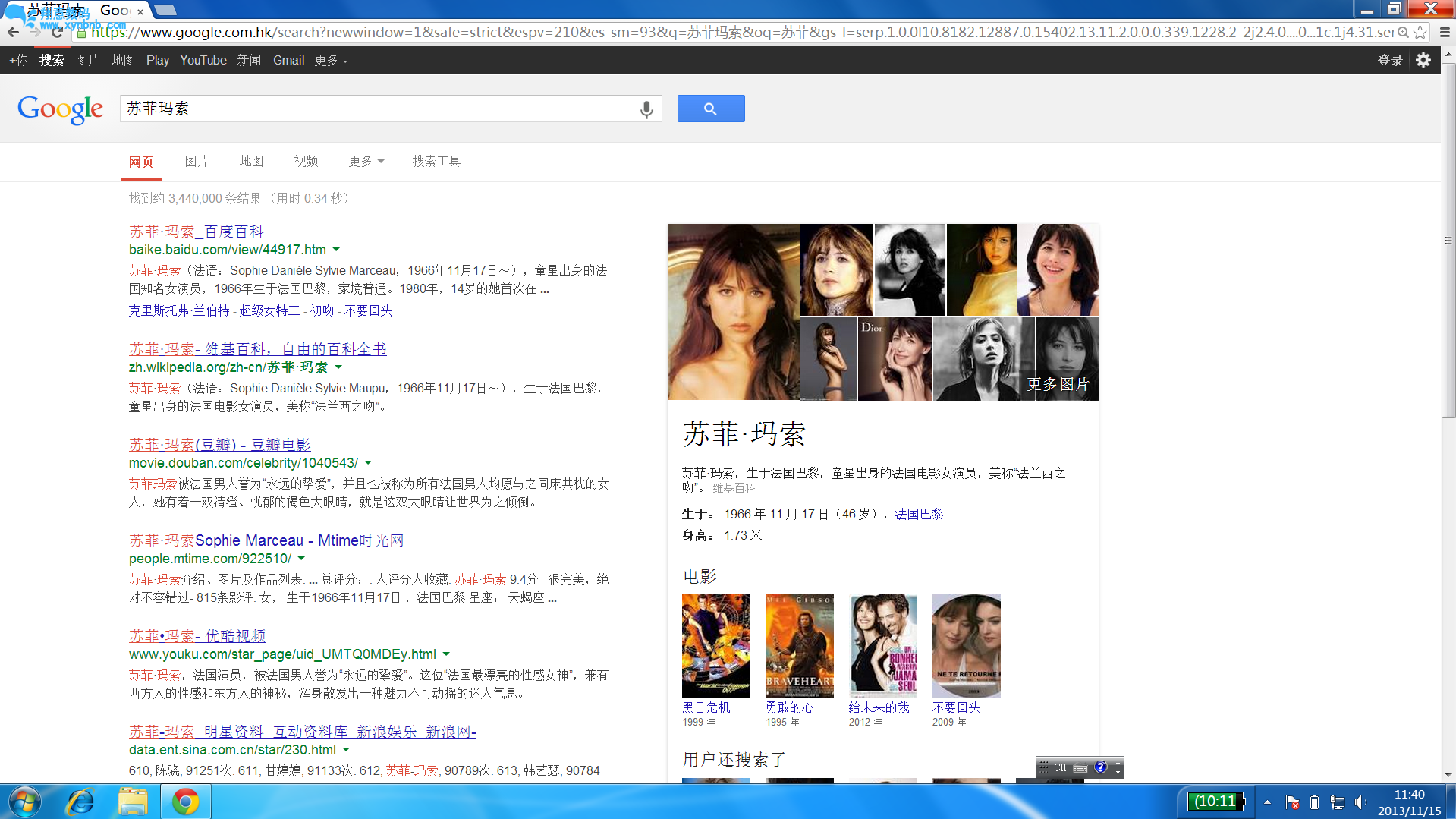Viewport: 1456px width, 819px height.
Task: Click the blue search magnifier button
Action: pyautogui.click(x=711, y=109)
